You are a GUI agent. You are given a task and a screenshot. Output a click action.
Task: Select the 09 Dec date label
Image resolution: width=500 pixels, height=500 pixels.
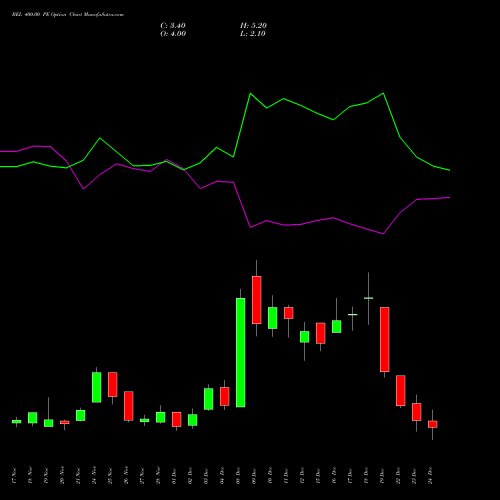tap(254, 476)
